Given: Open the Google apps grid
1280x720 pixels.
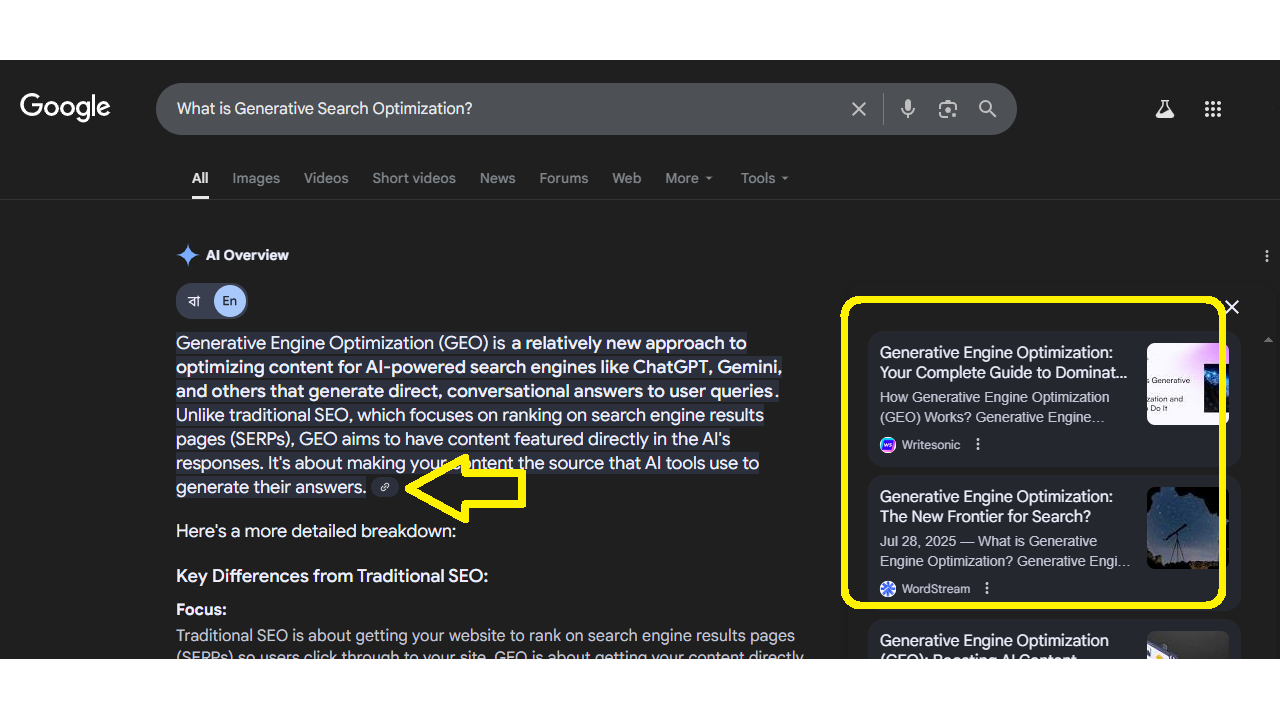Looking at the screenshot, I should click(x=1212, y=109).
